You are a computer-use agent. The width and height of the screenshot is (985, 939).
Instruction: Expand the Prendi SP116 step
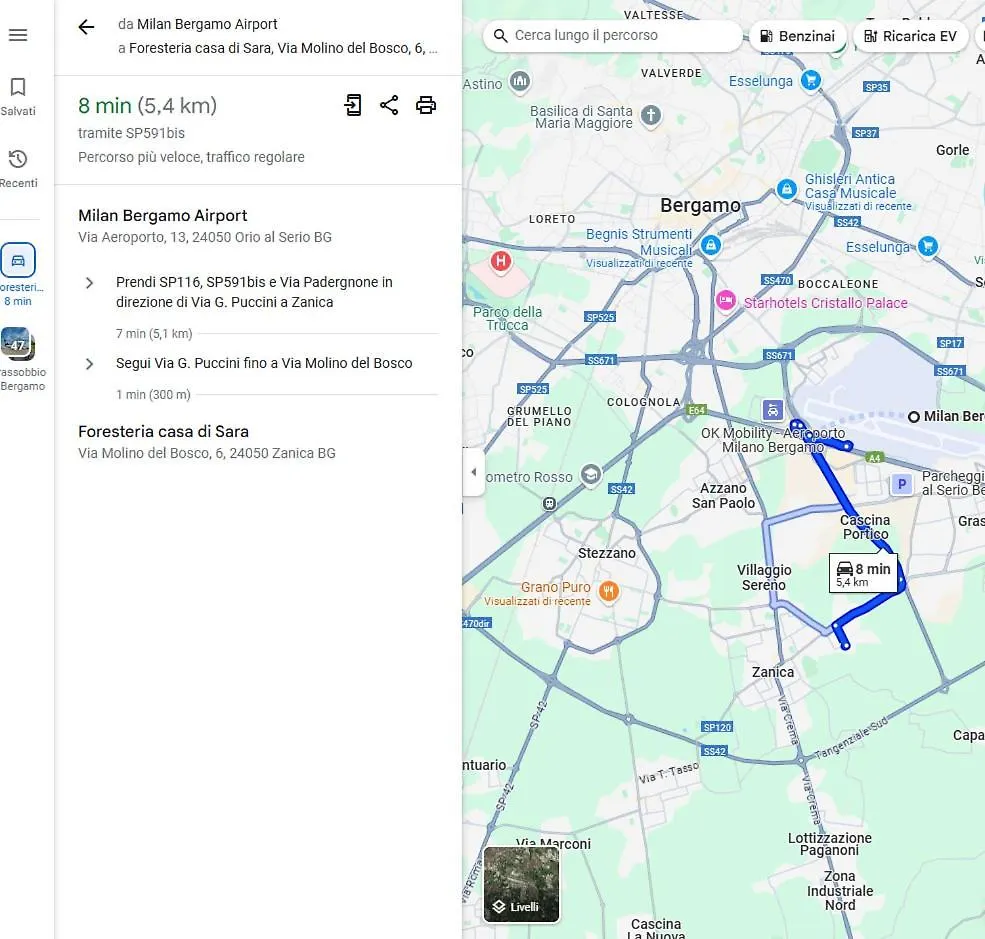coord(89,283)
